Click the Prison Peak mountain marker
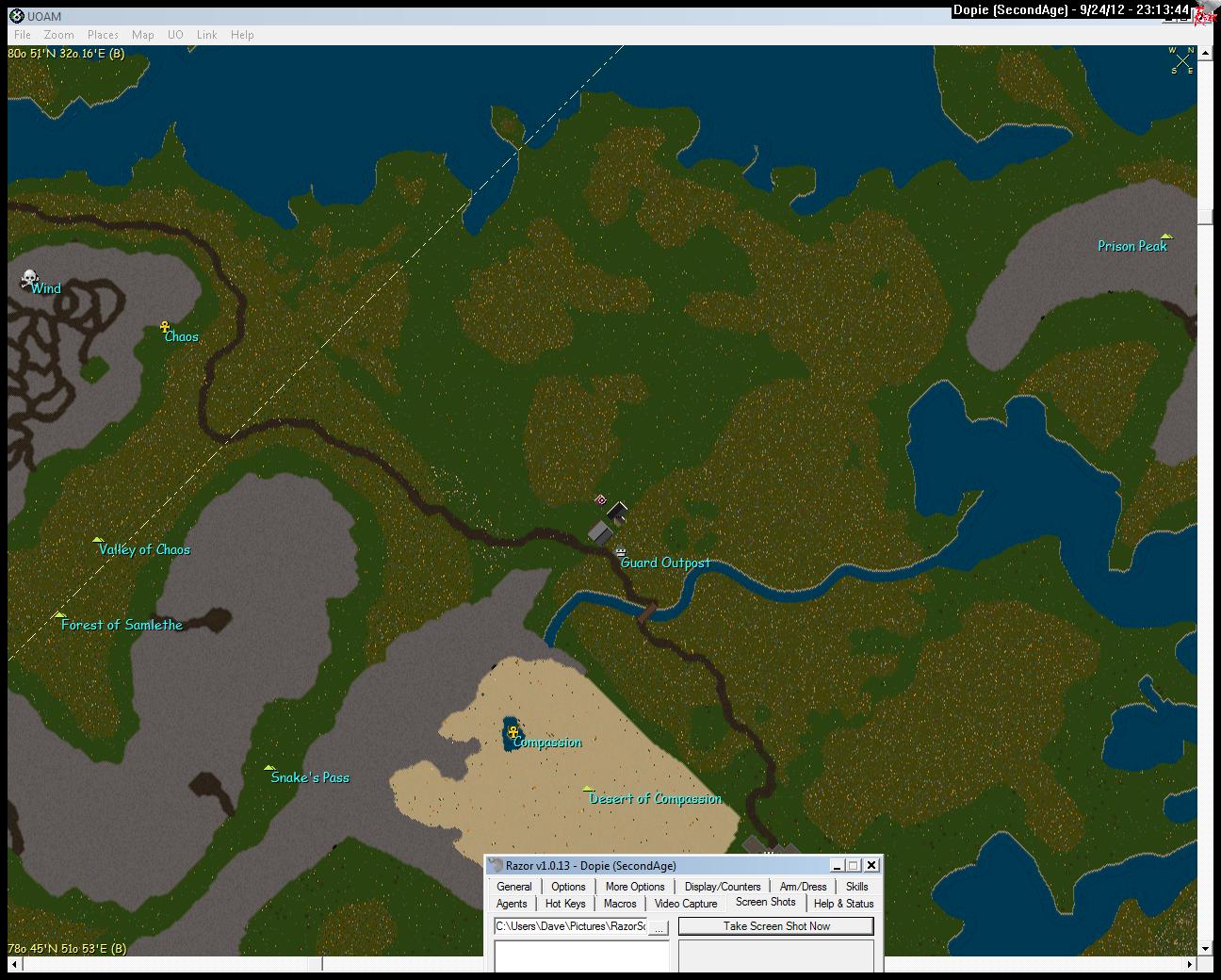The height and width of the screenshot is (980, 1221). pos(1166,237)
